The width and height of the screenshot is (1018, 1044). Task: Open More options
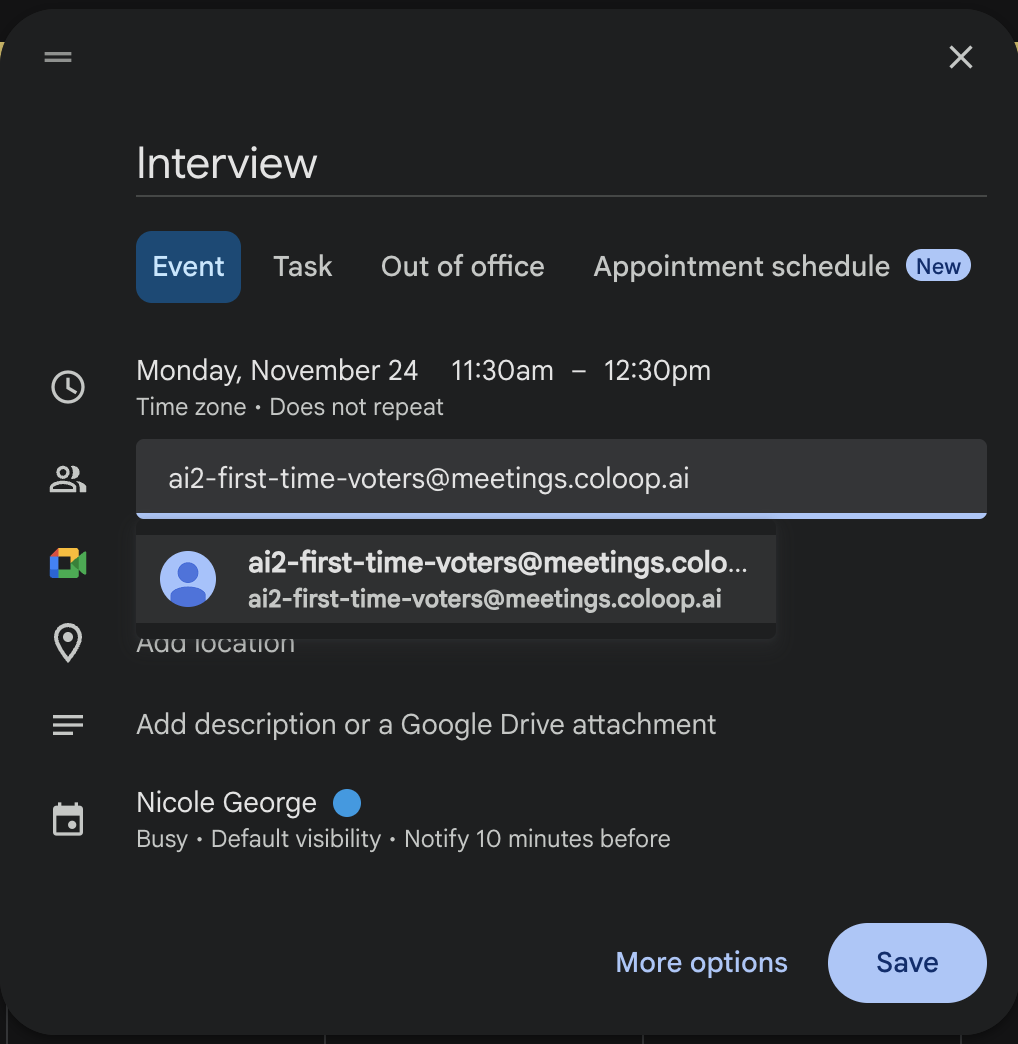point(701,962)
